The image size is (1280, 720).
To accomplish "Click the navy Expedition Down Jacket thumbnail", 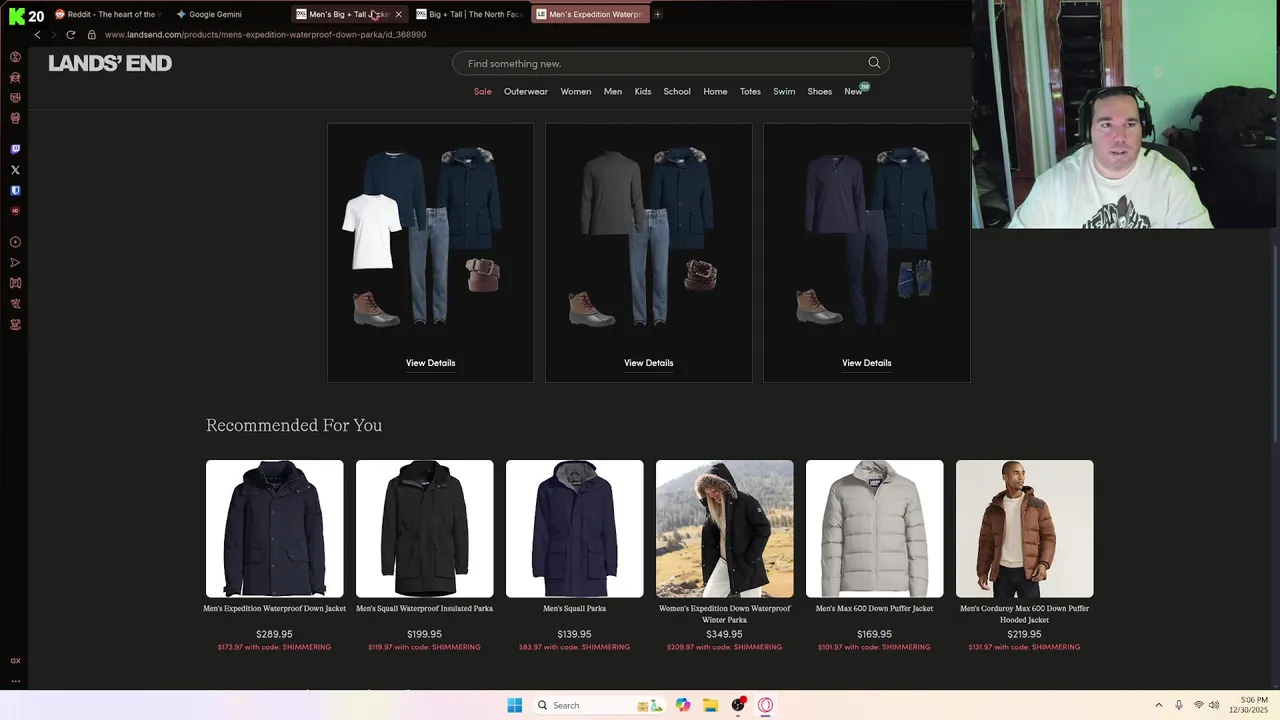I will tap(274, 528).
